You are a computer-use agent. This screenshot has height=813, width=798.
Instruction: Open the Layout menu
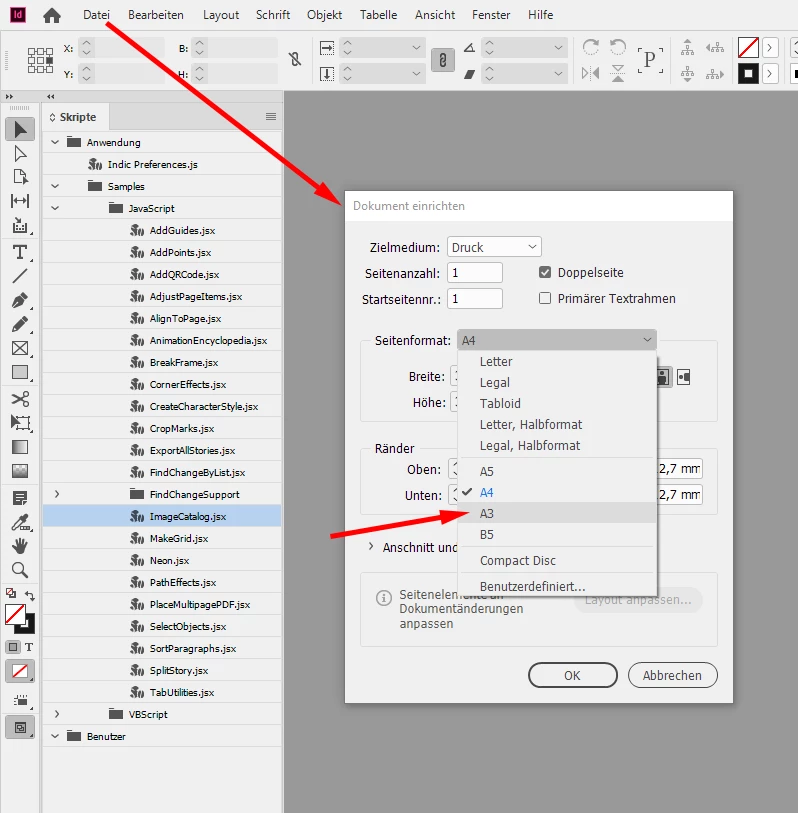pyautogui.click(x=221, y=15)
